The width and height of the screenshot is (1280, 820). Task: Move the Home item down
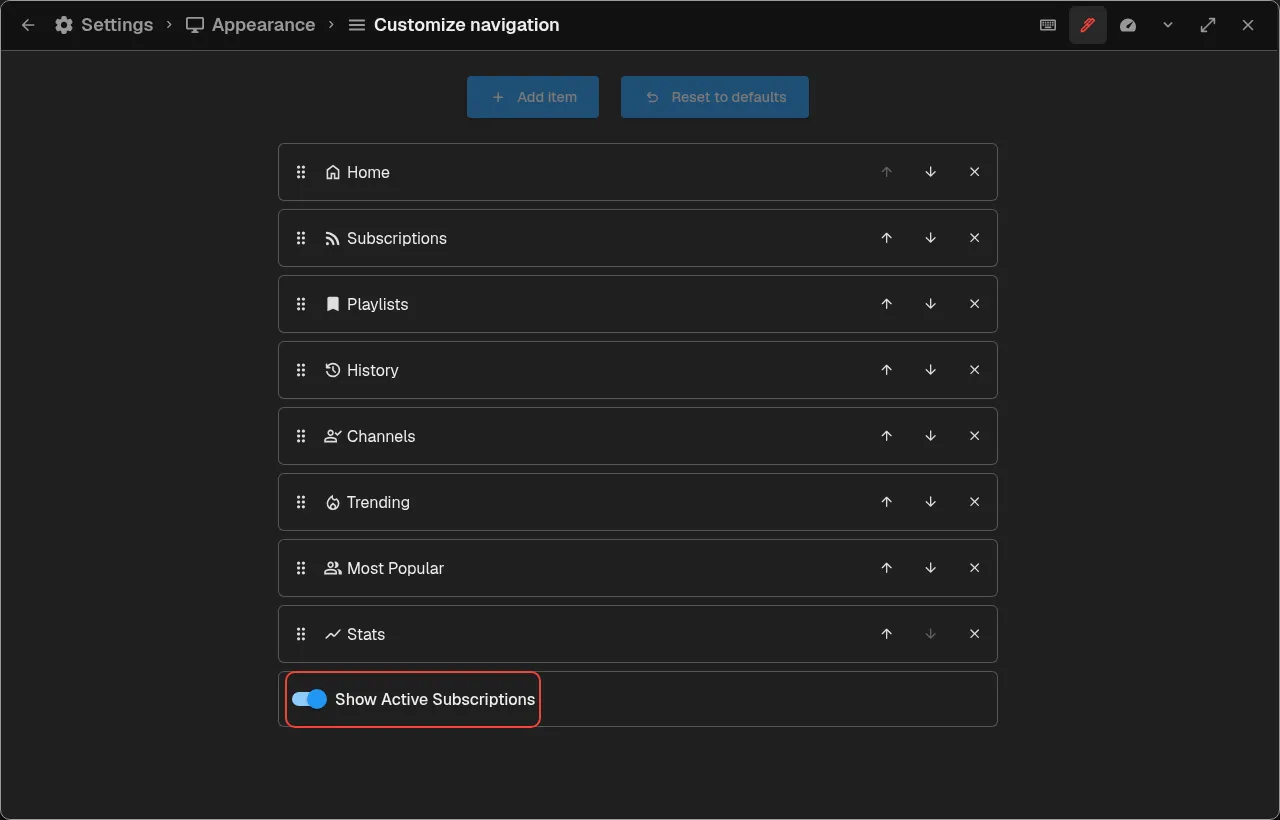[x=931, y=172]
